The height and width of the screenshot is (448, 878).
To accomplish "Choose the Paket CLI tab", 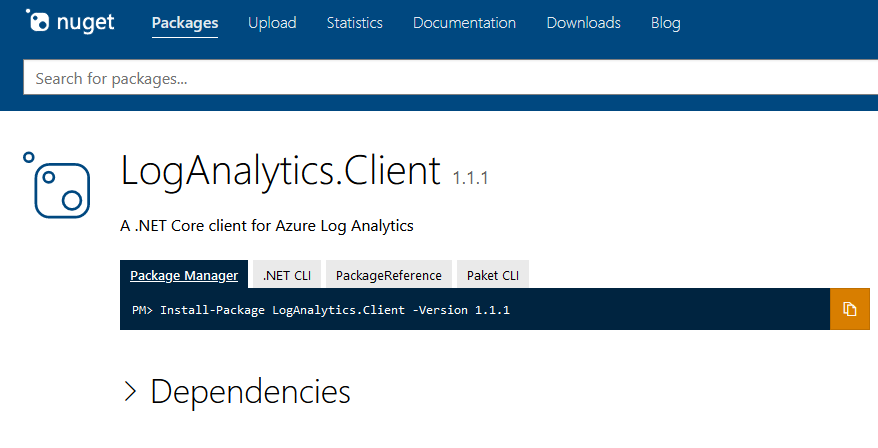I will (493, 275).
